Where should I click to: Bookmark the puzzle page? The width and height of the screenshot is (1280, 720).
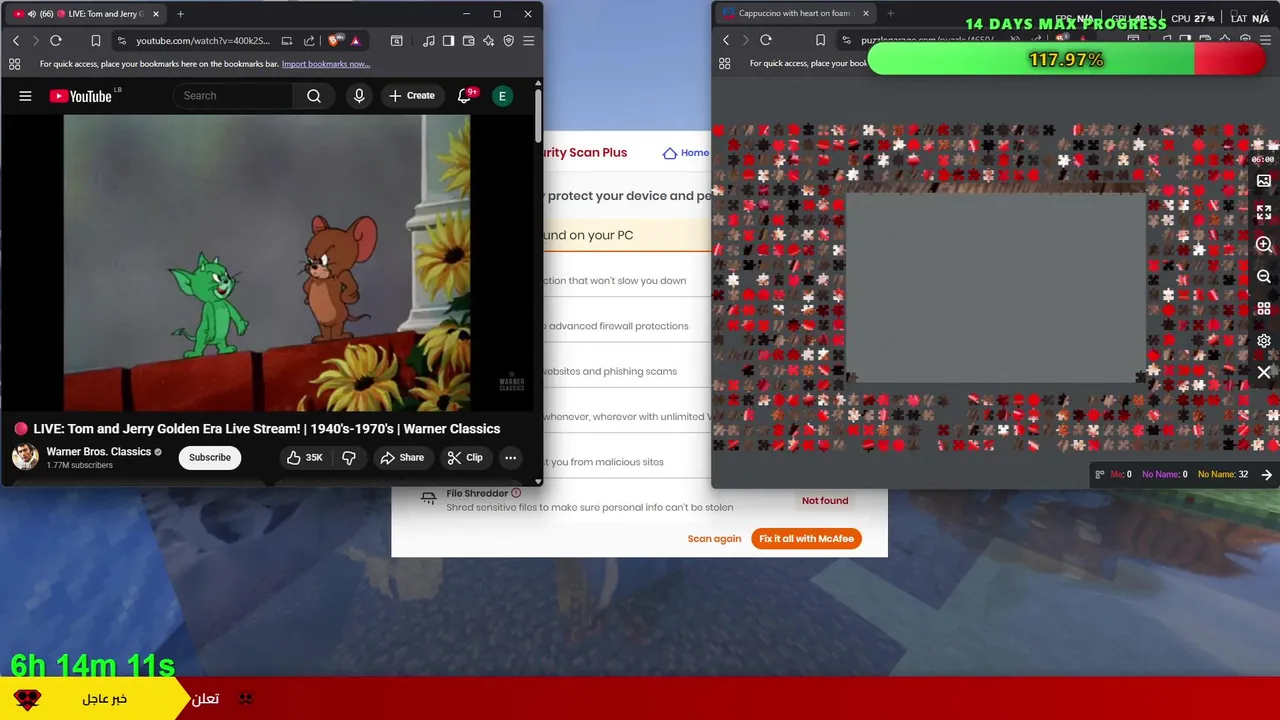pos(821,40)
